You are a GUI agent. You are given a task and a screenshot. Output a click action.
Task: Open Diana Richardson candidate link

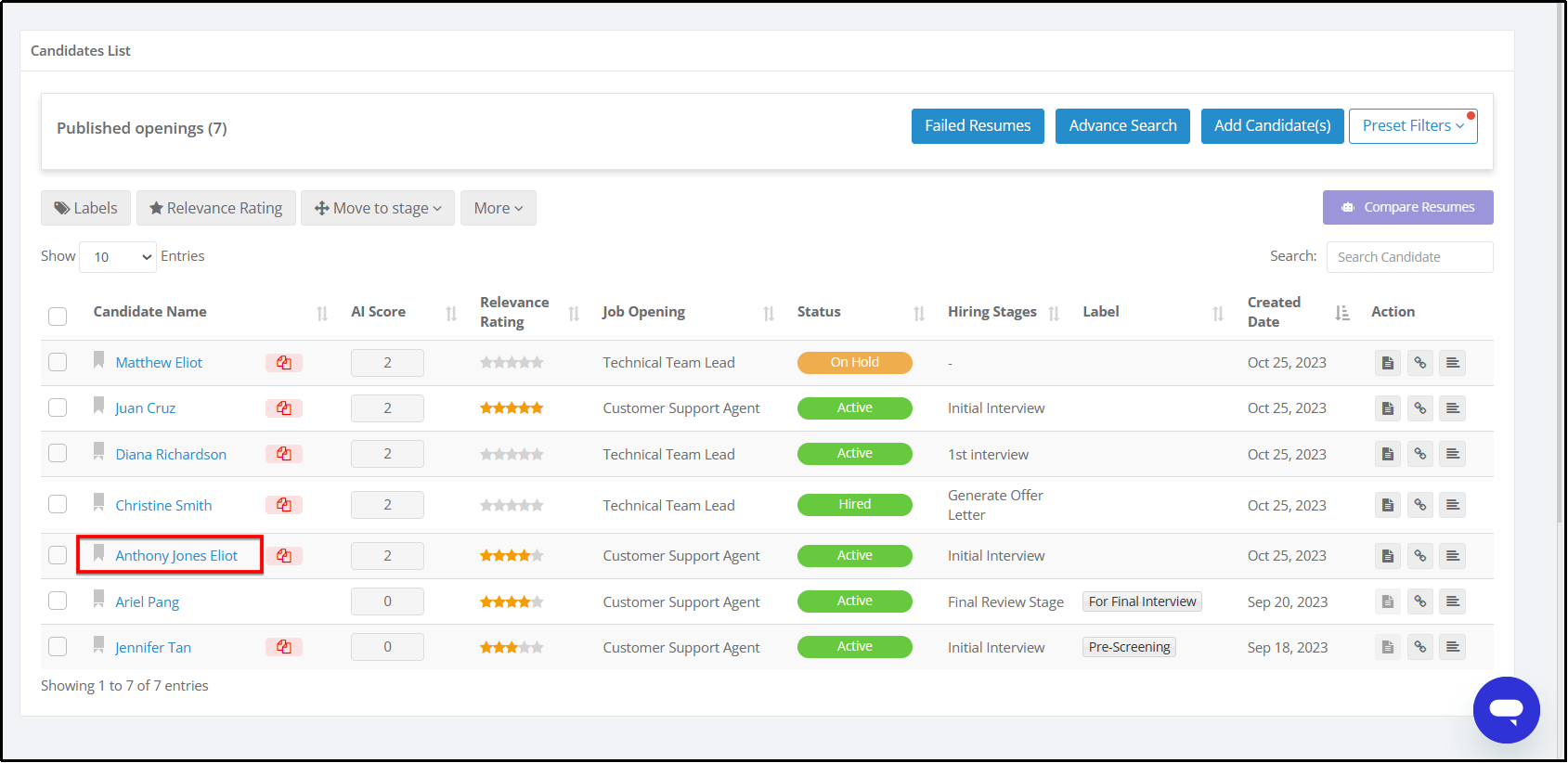(x=171, y=454)
